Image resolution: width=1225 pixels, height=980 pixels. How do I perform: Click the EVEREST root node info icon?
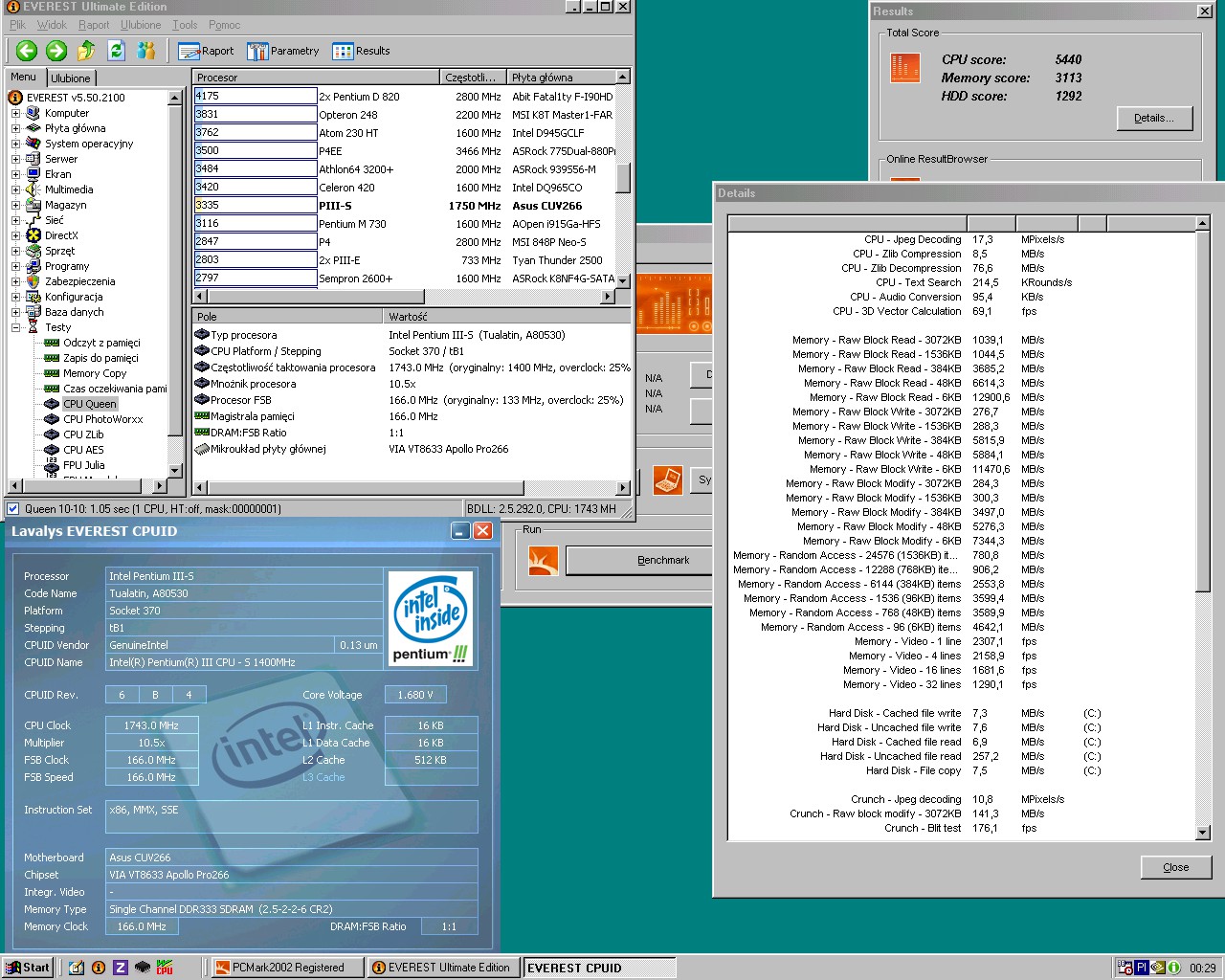point(15,98)
